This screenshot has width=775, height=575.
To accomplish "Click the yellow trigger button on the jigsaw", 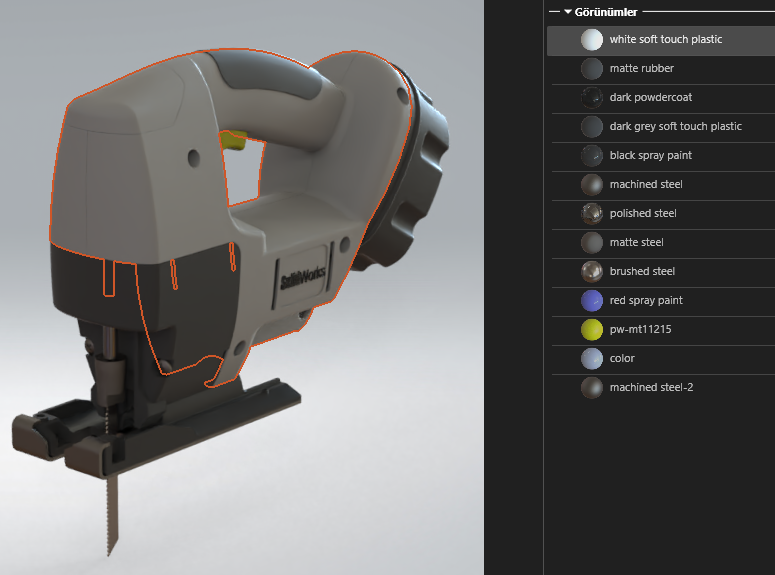I will tap(234, 140).
